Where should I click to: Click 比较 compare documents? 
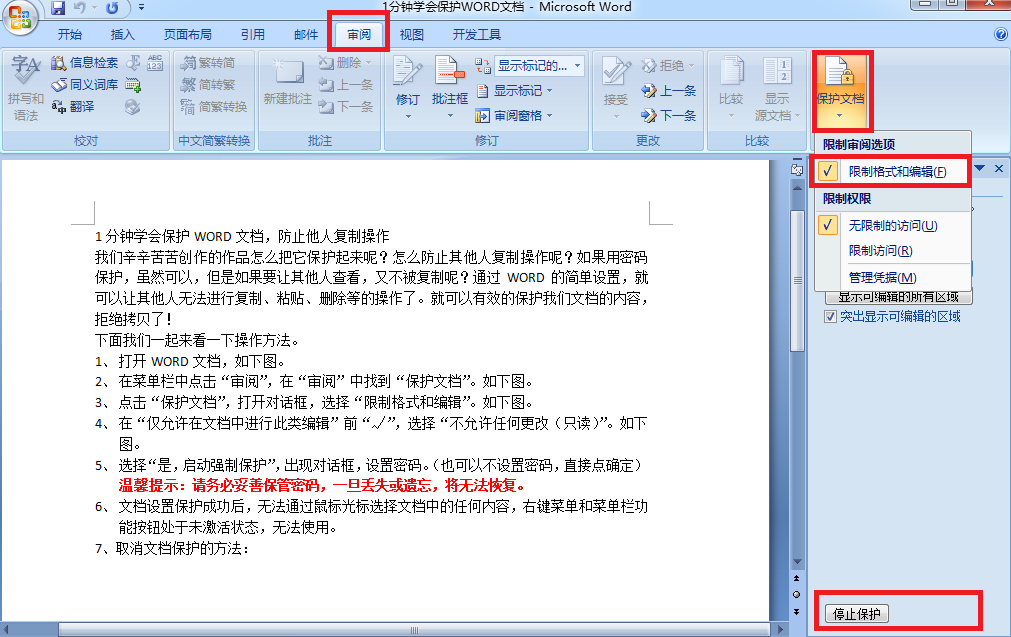(x=731, y=88)
